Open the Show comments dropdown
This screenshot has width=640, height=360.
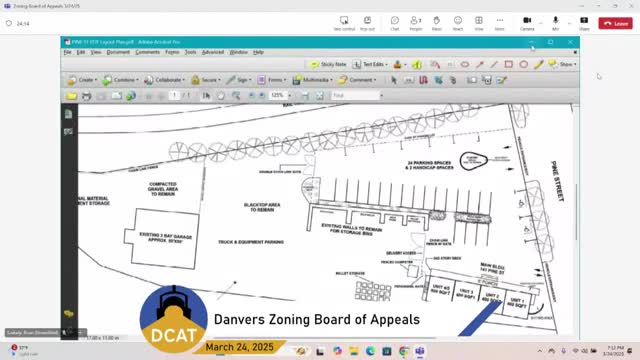click(x=563, y=64)
